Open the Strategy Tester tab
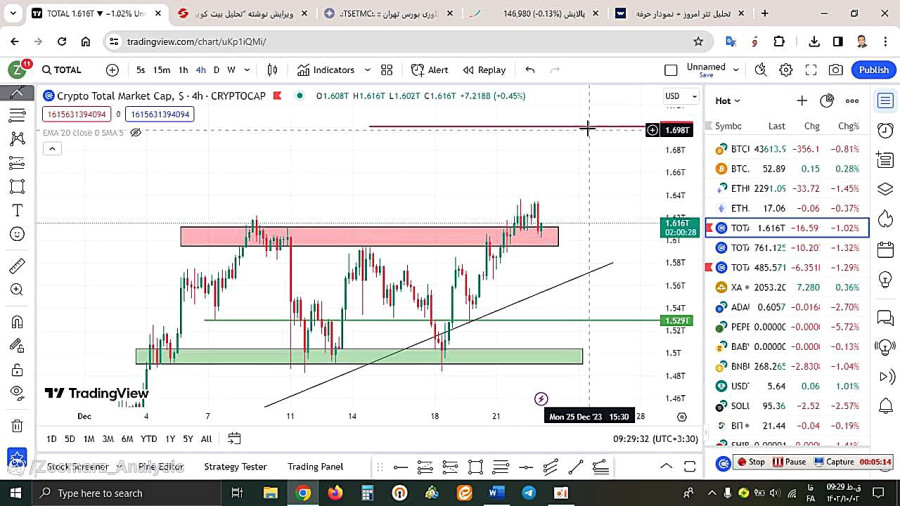The height and width of the screenshot is (506, 900). click(235, 467)
